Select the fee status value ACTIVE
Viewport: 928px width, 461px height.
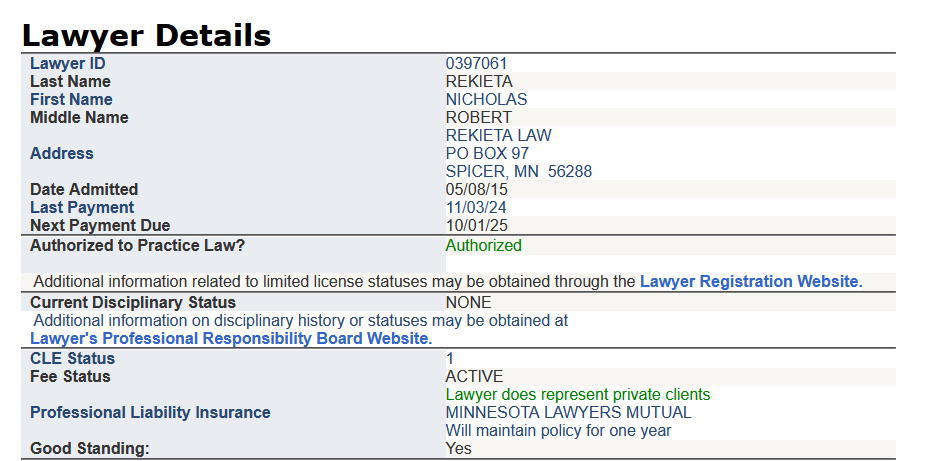click(474, 376)
